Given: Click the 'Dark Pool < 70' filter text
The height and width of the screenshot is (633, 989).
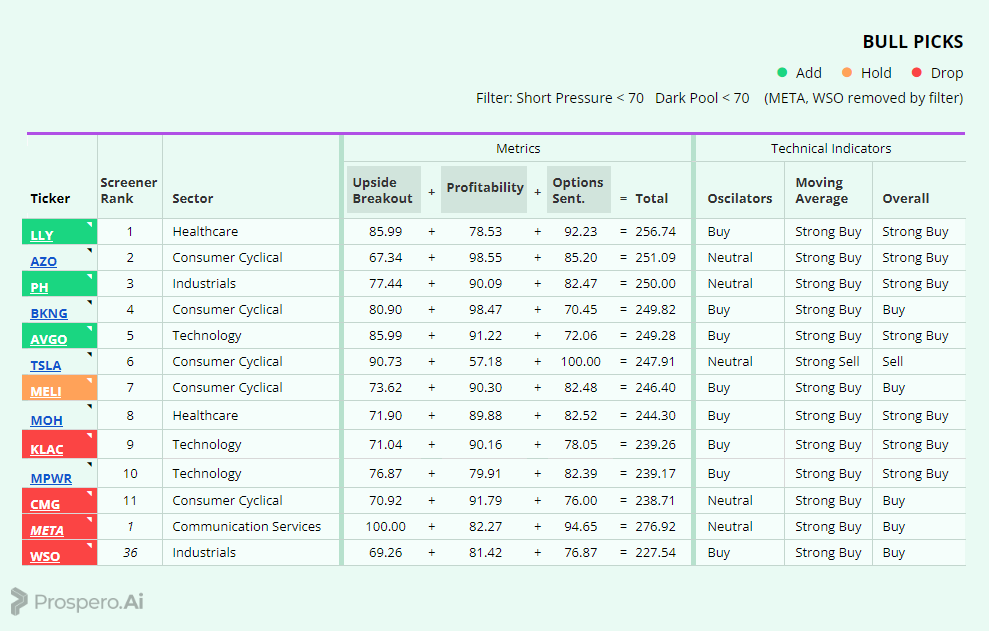Looking at the screenshot, I should [702, 98].
